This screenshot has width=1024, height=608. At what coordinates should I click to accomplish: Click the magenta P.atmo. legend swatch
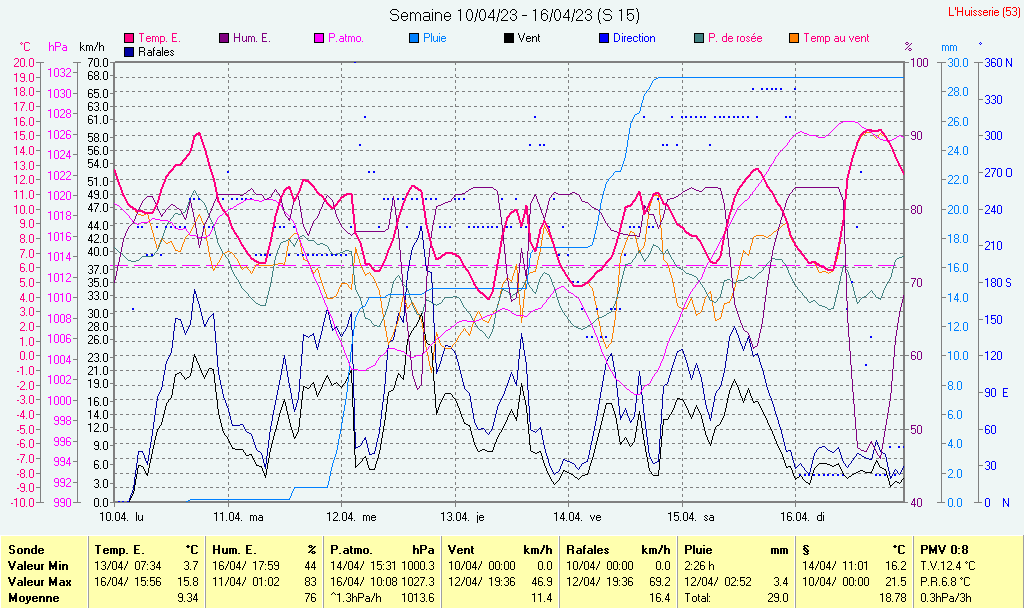(x=319, y=39)
